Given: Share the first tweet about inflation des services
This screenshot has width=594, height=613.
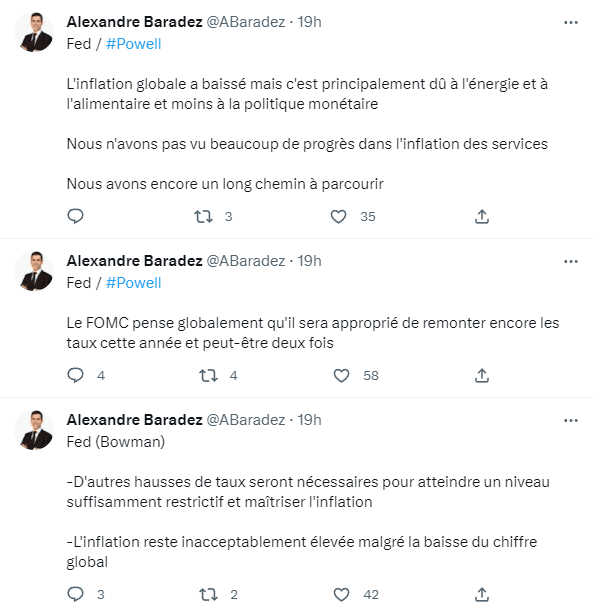Looking at the screenshot, I should click(x=482, y=216).
